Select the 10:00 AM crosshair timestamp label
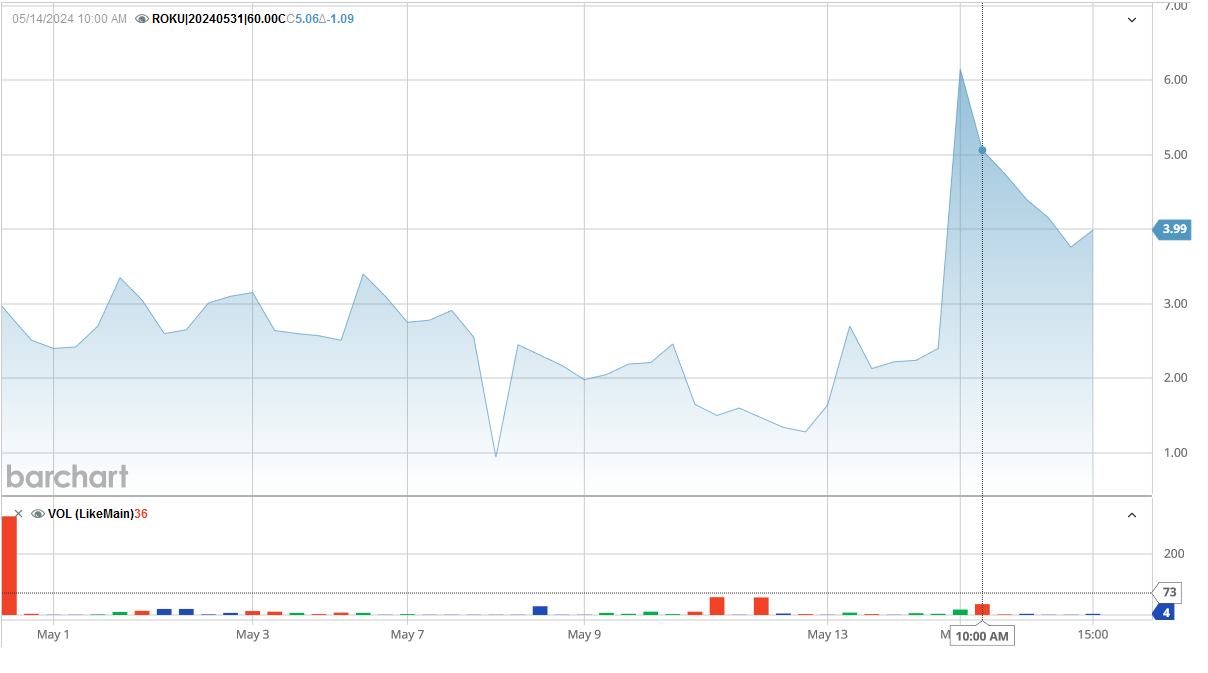The image size is (1208, 673). tap(981, 635)
